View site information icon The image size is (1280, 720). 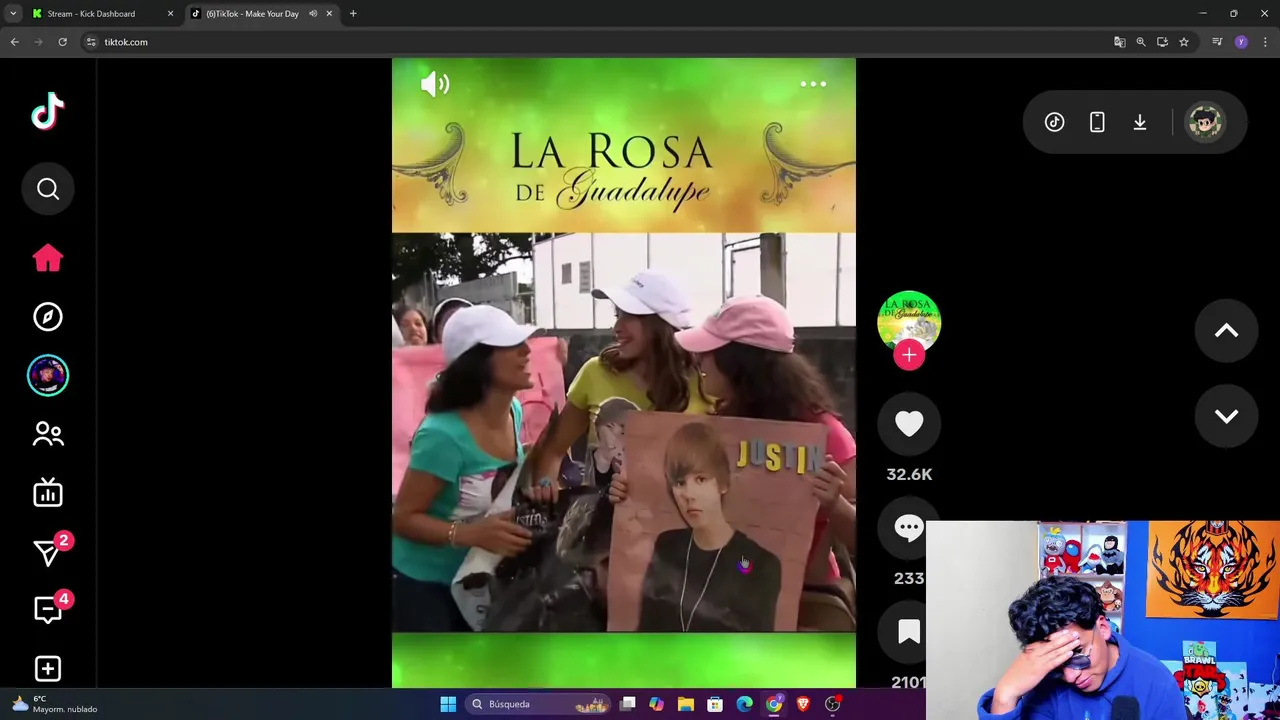[91, 42]
